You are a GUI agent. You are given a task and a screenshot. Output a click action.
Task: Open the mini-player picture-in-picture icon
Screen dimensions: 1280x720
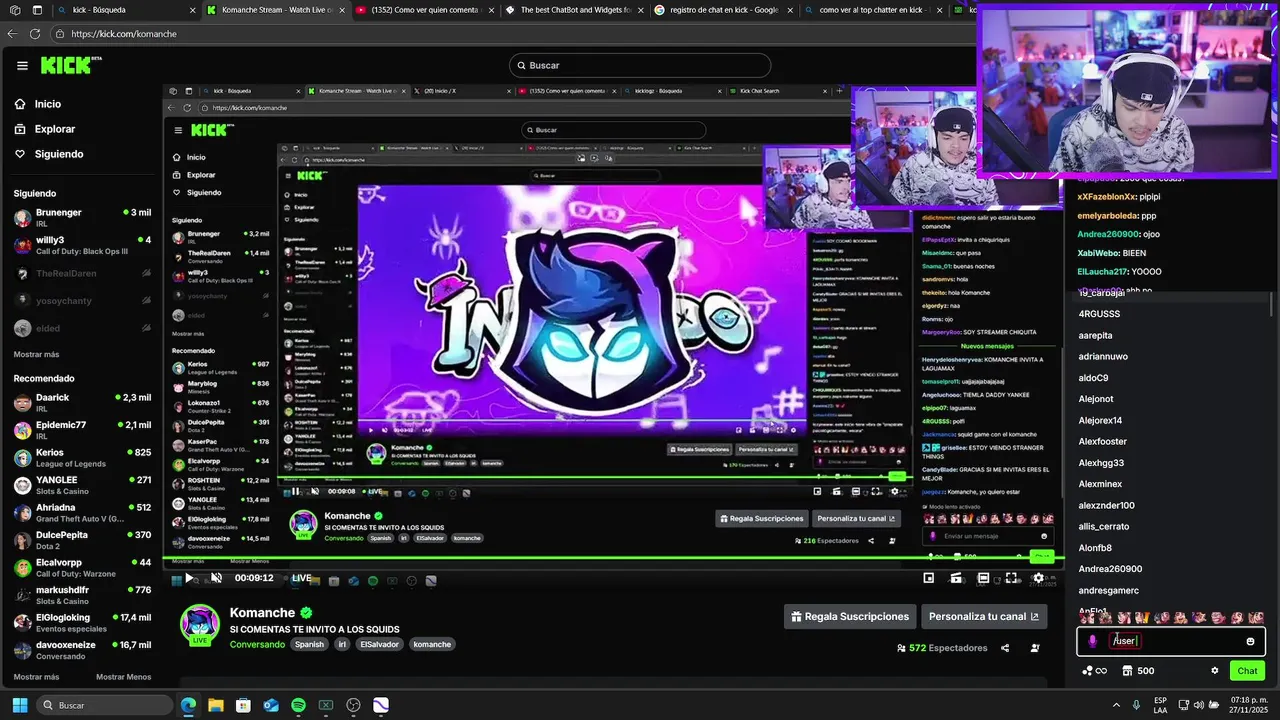click(x=929, y=578)
